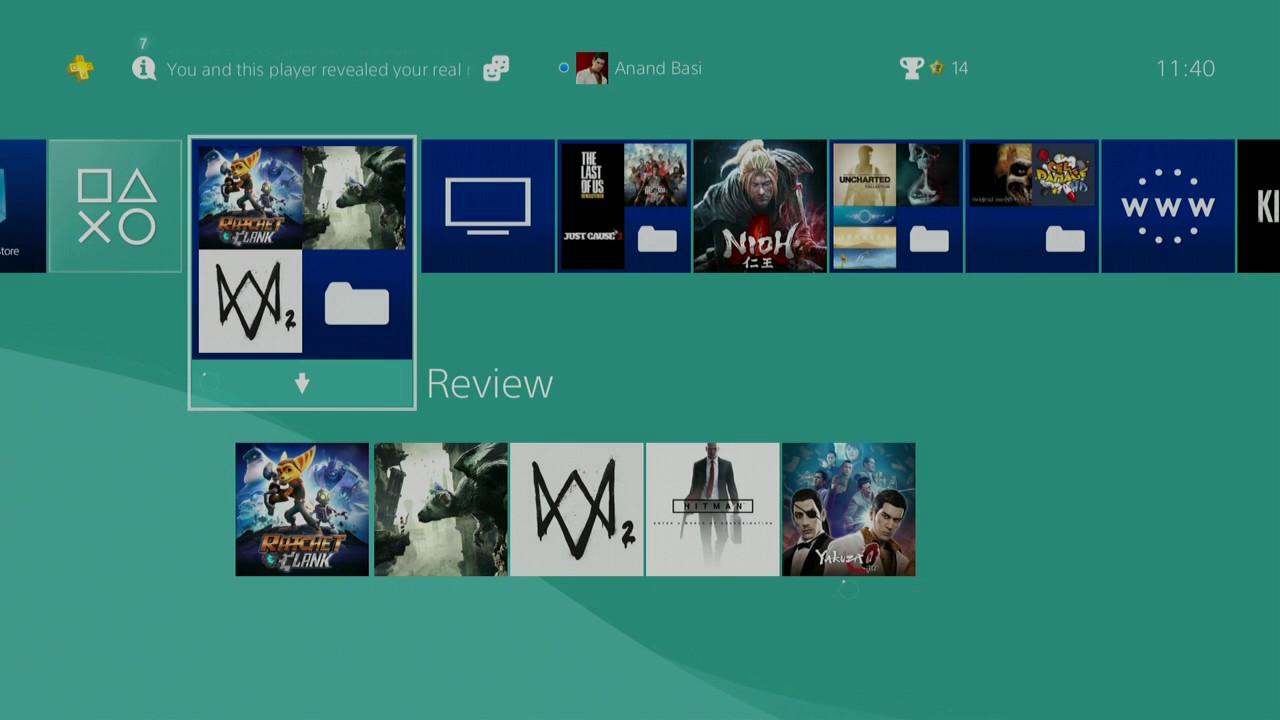This screenshot has width=1280, height=720.
Task: Expand the Review folder down arrow
Action: (x=302, y=384)
